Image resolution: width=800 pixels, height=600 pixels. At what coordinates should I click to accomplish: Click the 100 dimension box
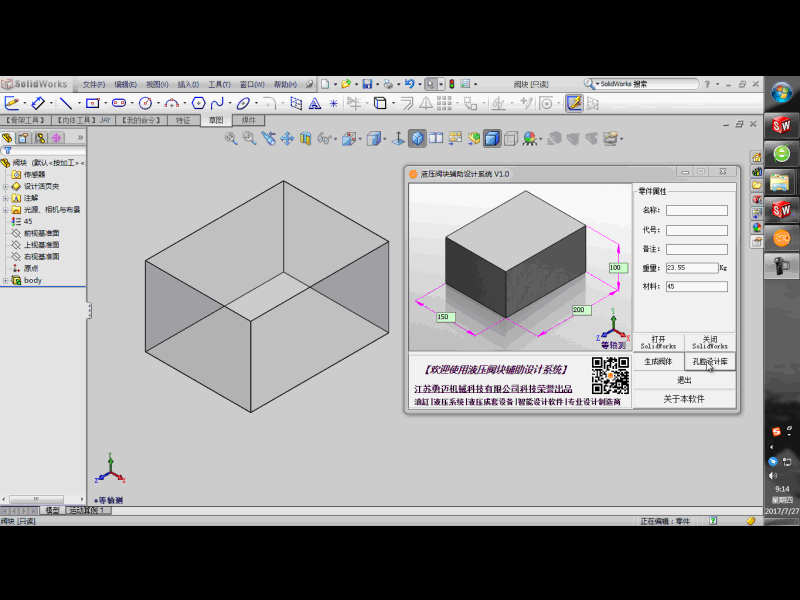[x=618, y=267]
